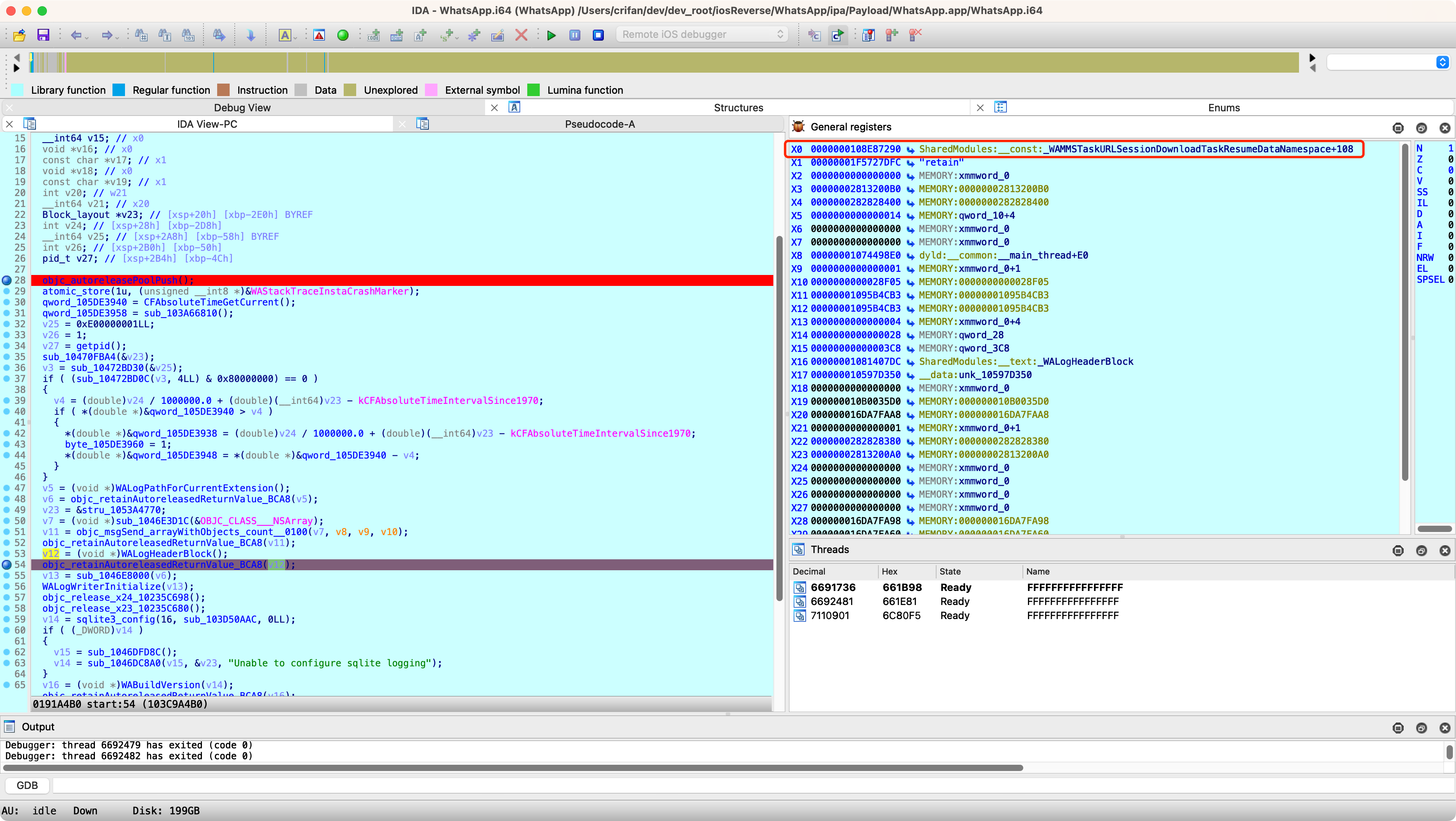
Task: Toggle the breakpoint dot at line 59
Action: click(7, 619)
